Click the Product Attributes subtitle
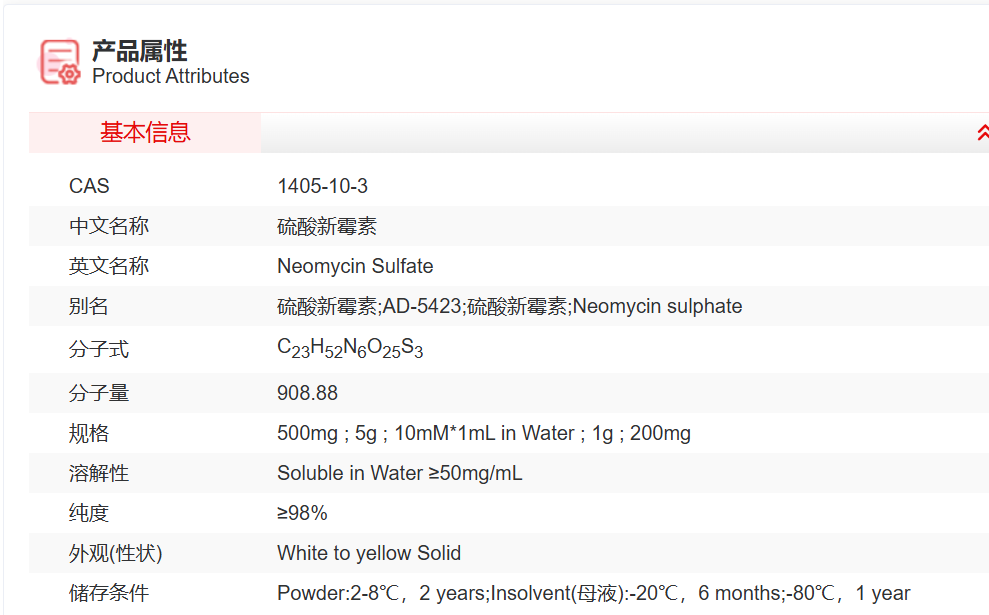 point(170,77)
